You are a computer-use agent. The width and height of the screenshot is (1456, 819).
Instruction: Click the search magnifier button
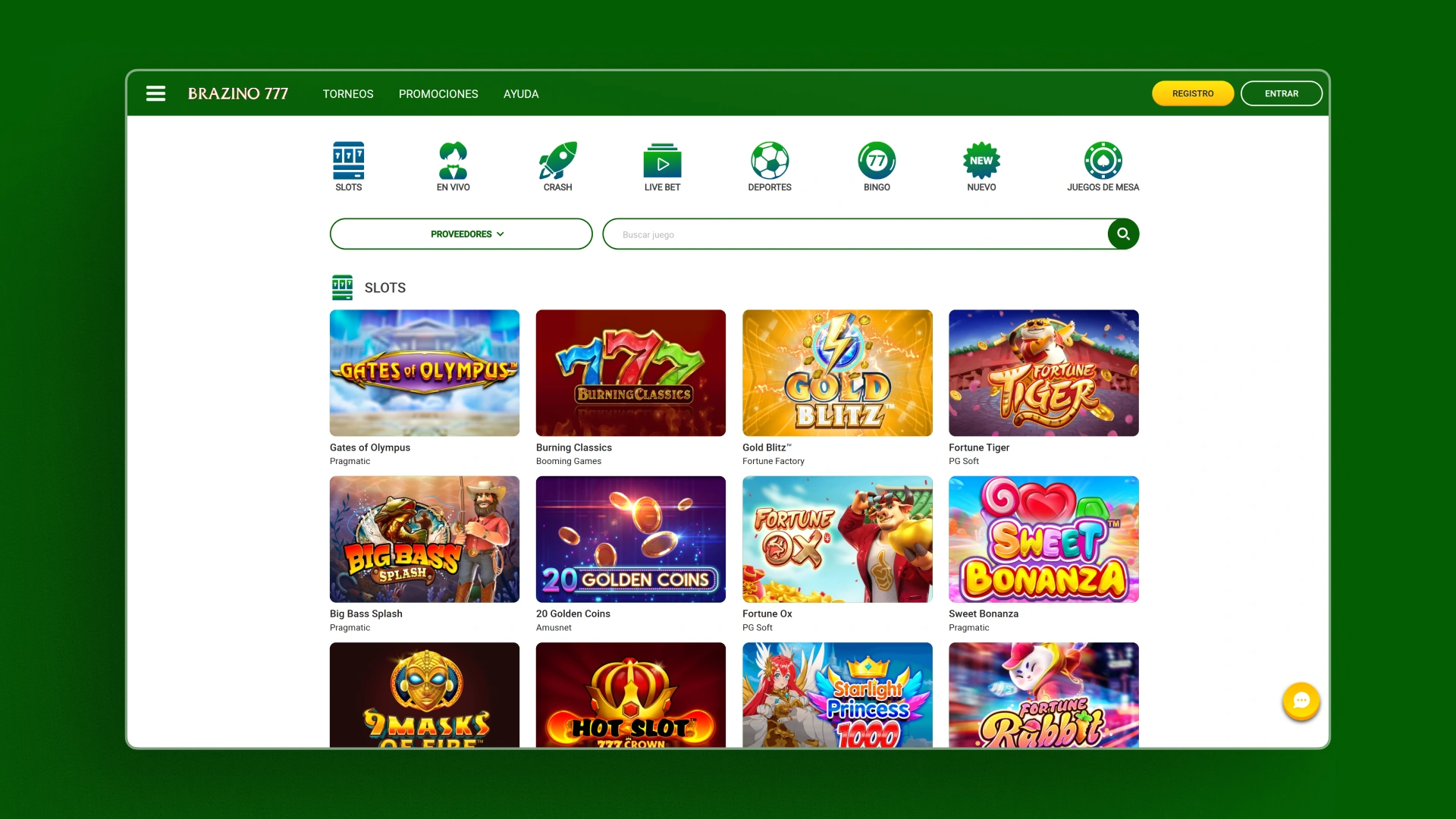1123,234
